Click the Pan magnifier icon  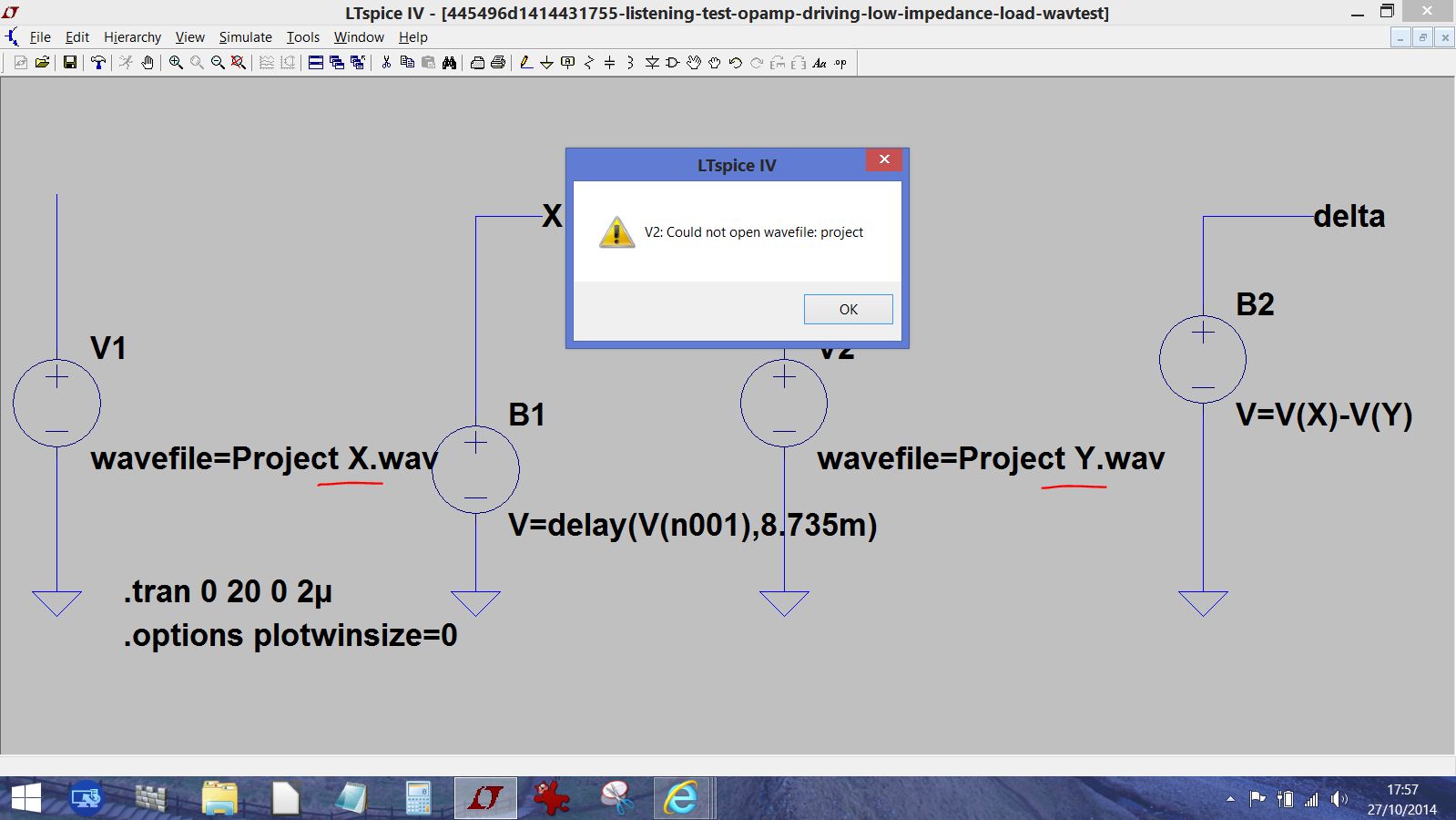point(197,62)
